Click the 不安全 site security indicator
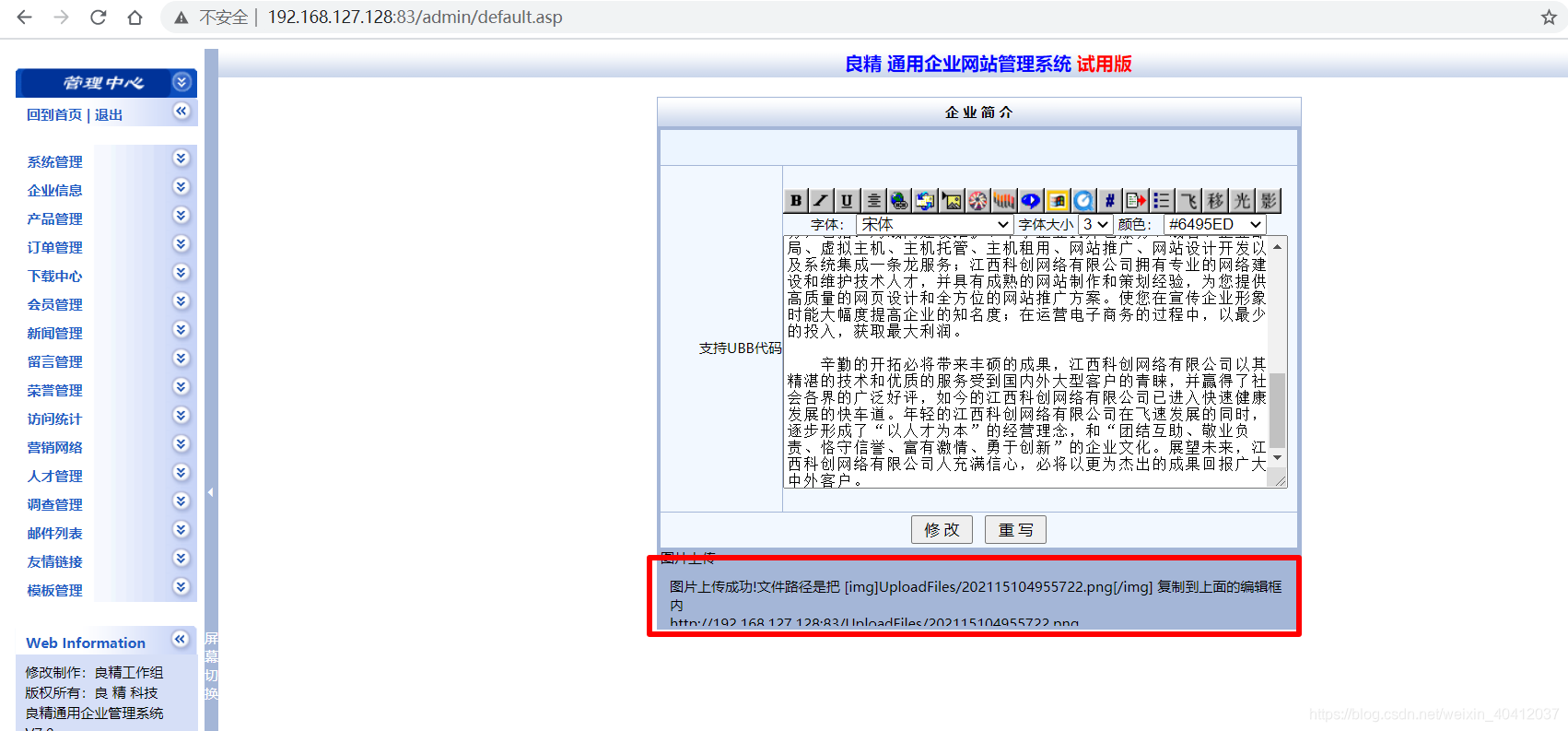 (x=213, y=18)
